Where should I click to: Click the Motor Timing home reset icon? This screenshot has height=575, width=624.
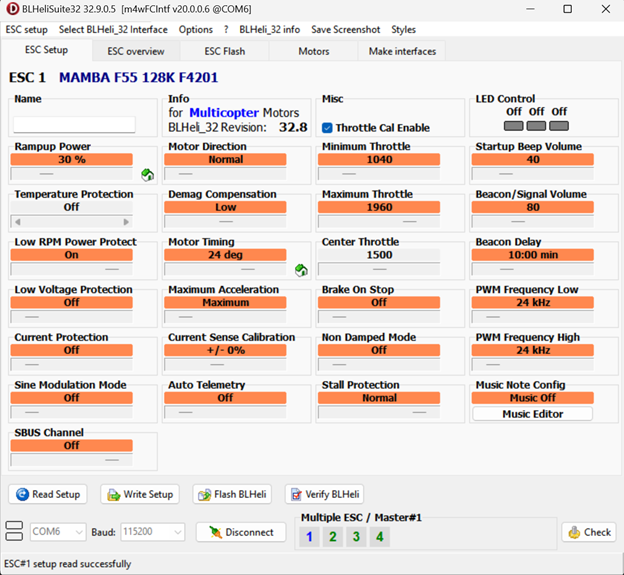click(x=301, y=270)
